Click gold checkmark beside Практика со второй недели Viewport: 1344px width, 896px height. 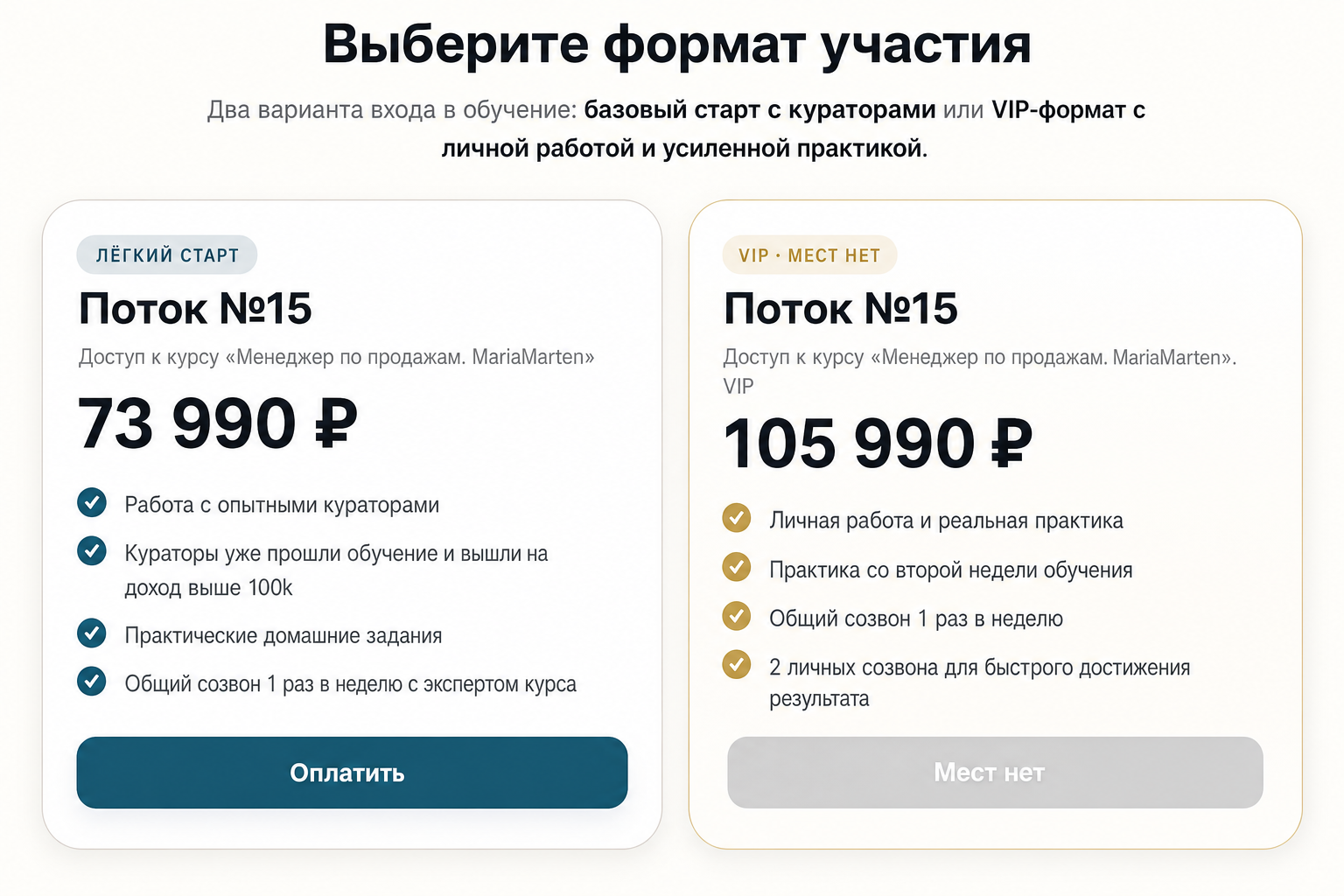[737, 567]
